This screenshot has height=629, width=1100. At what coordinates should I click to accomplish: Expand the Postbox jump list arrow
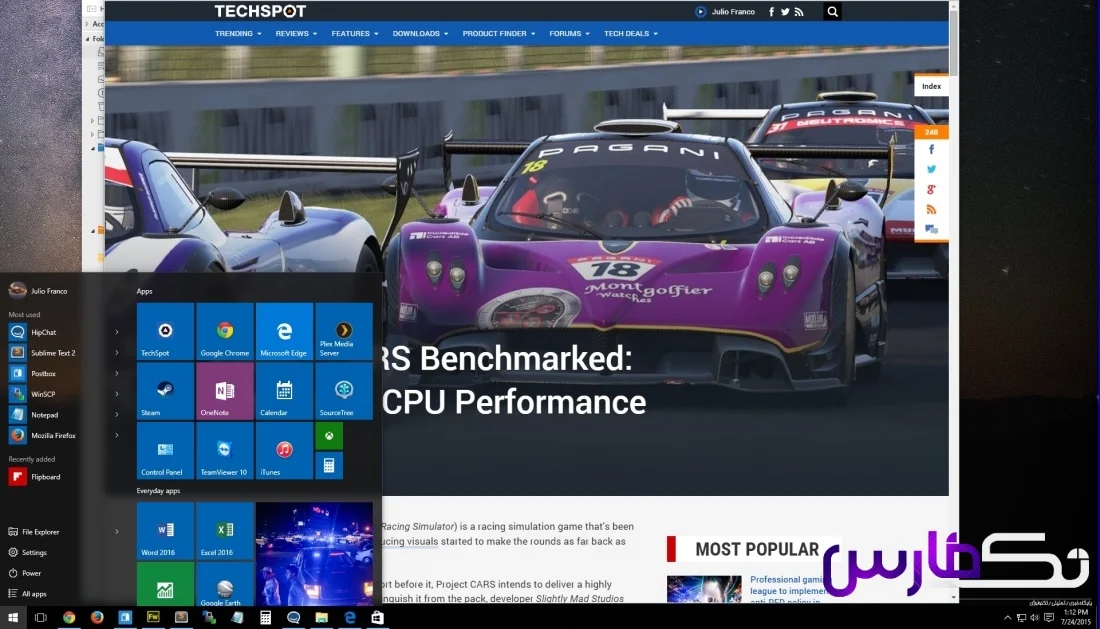tap(116, 374)
